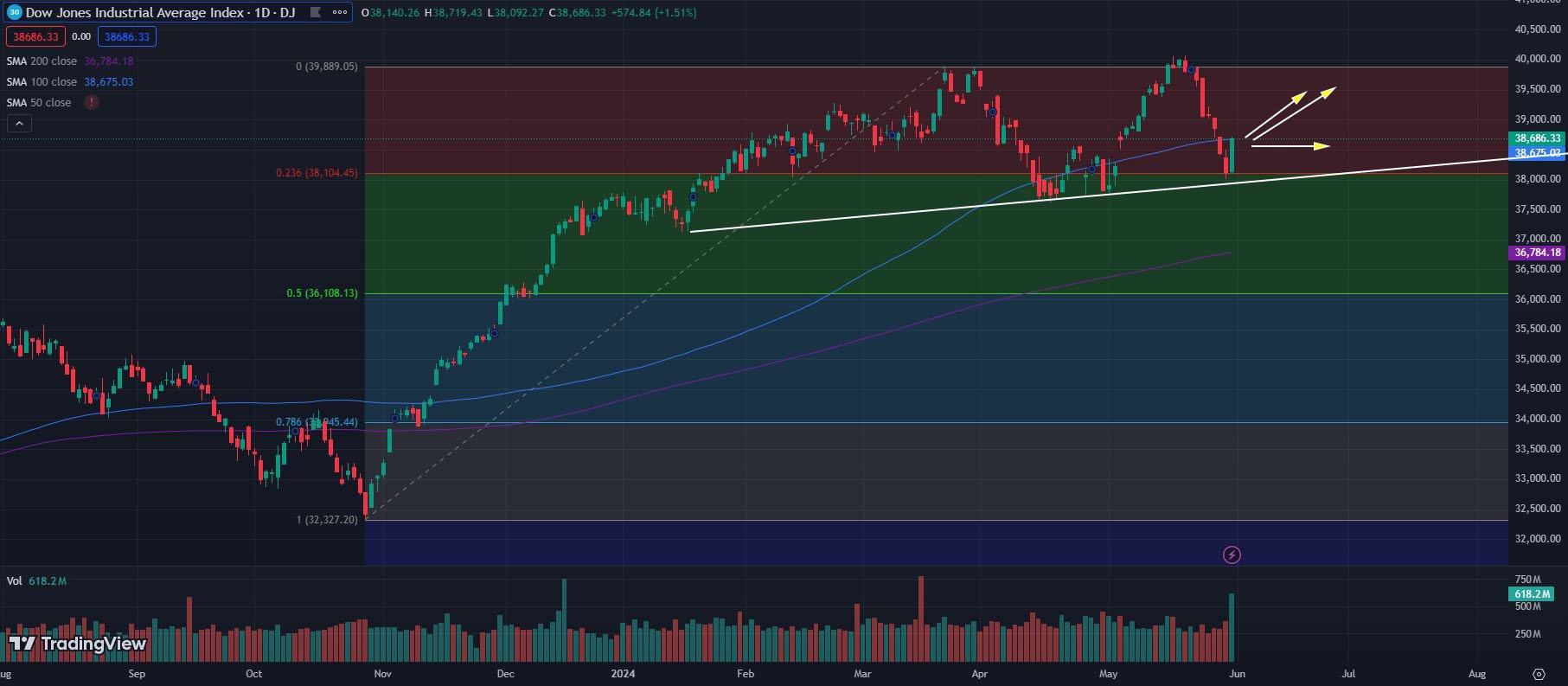
Task: Click the Jun label on the time axis
Action: (x=1237, y=674)
